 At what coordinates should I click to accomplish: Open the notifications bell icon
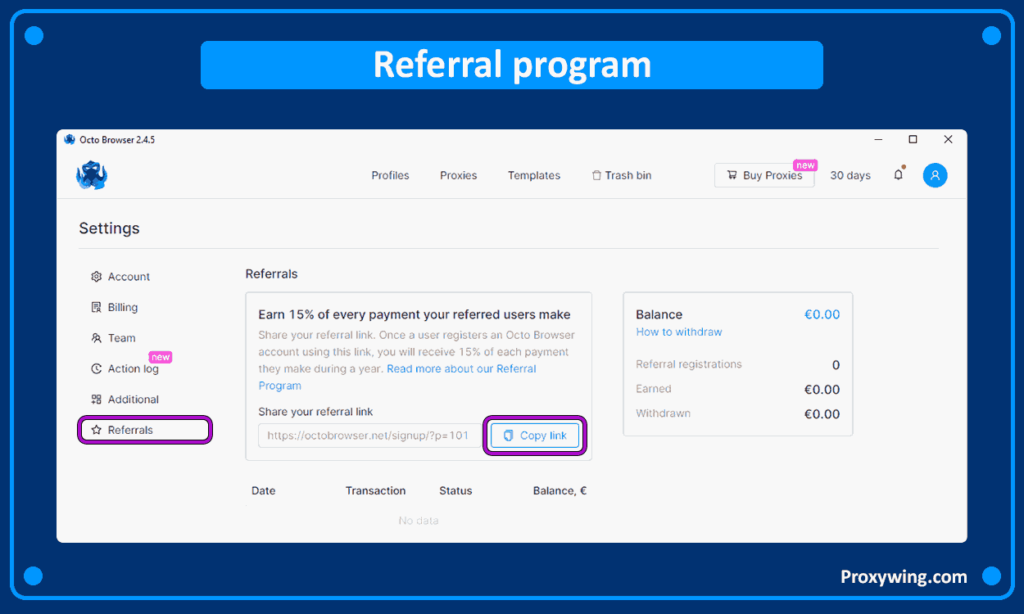pyautogui.click(x=898, y=175)
